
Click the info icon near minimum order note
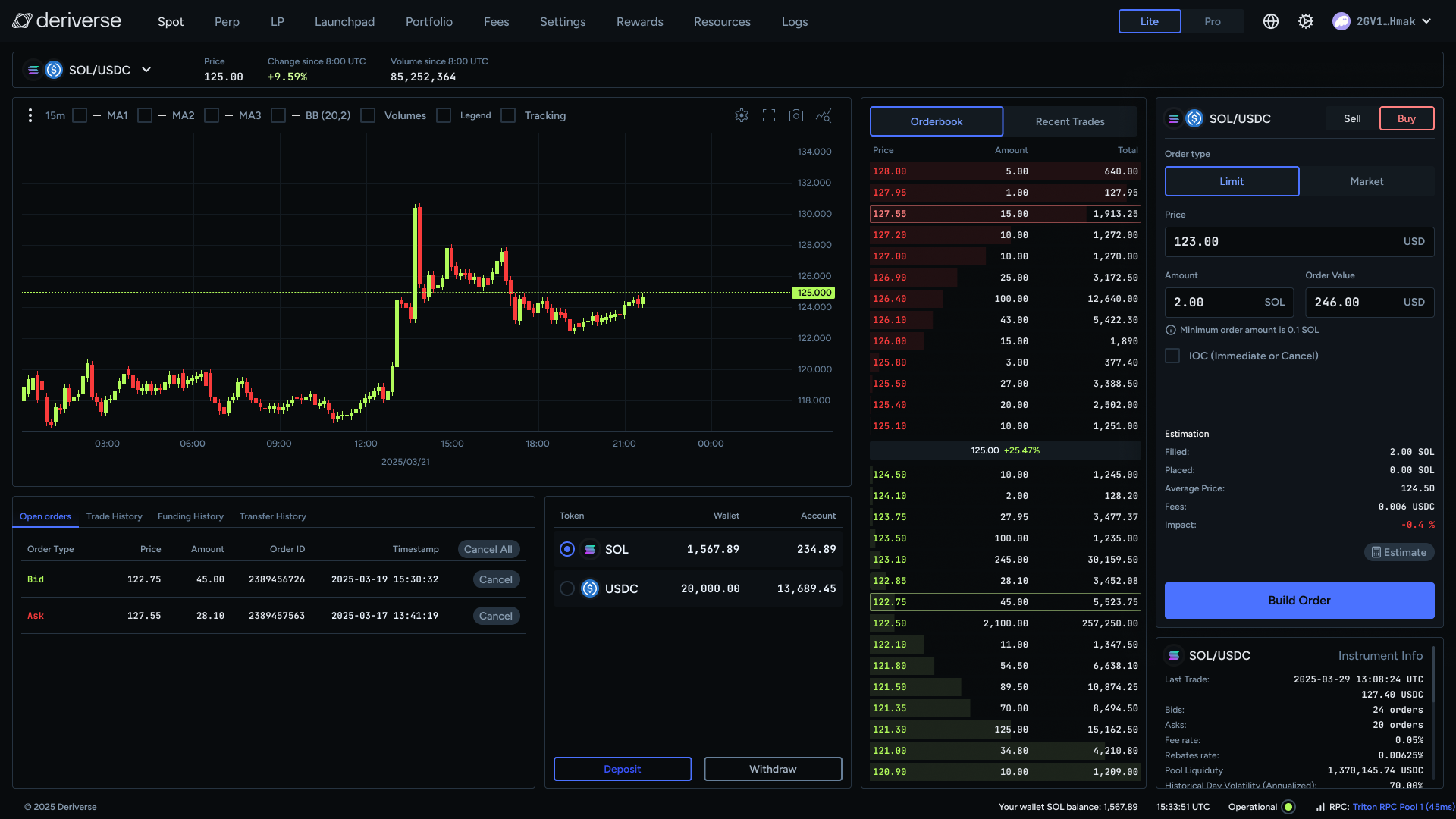[x=1170, y=330]
